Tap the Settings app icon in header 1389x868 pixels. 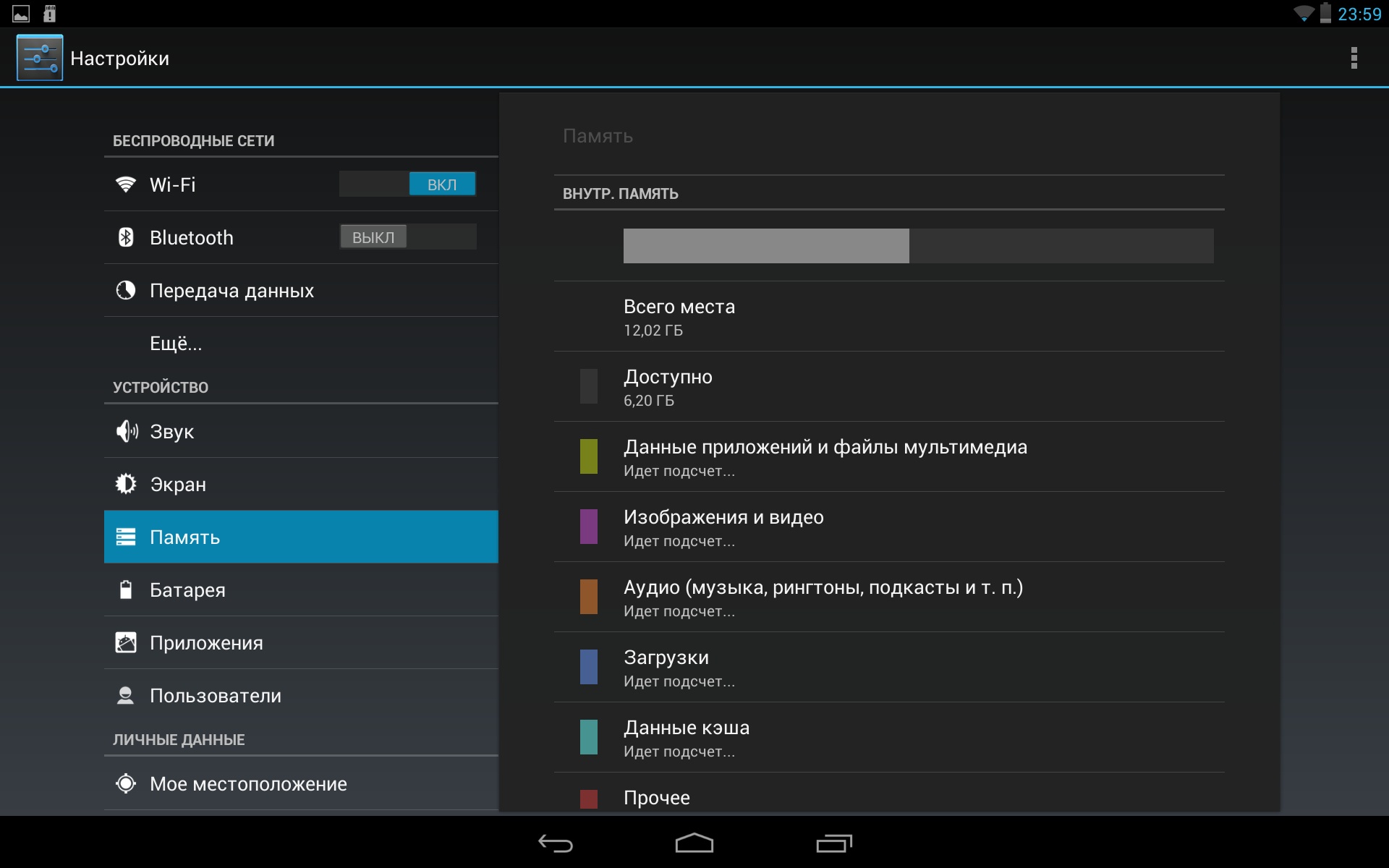(40, 58)
